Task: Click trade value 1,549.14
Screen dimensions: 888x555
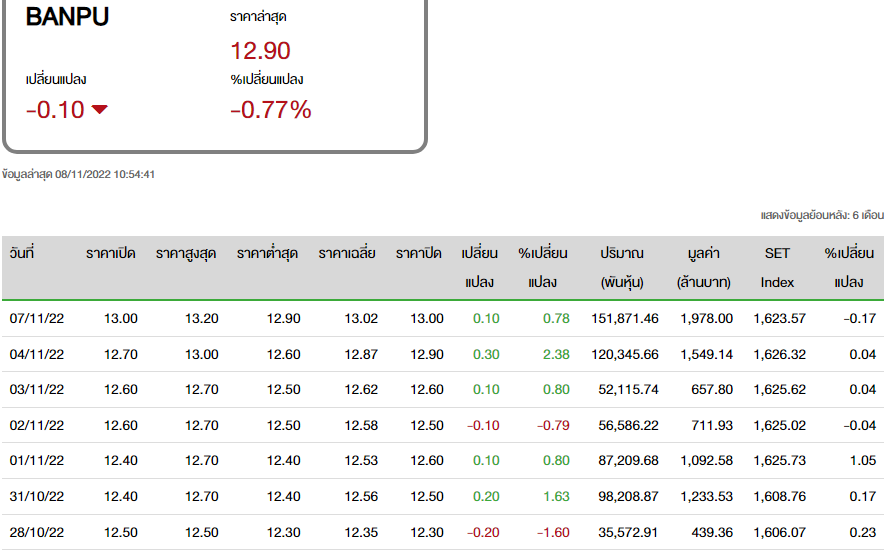Action: [x=706, y=355]
